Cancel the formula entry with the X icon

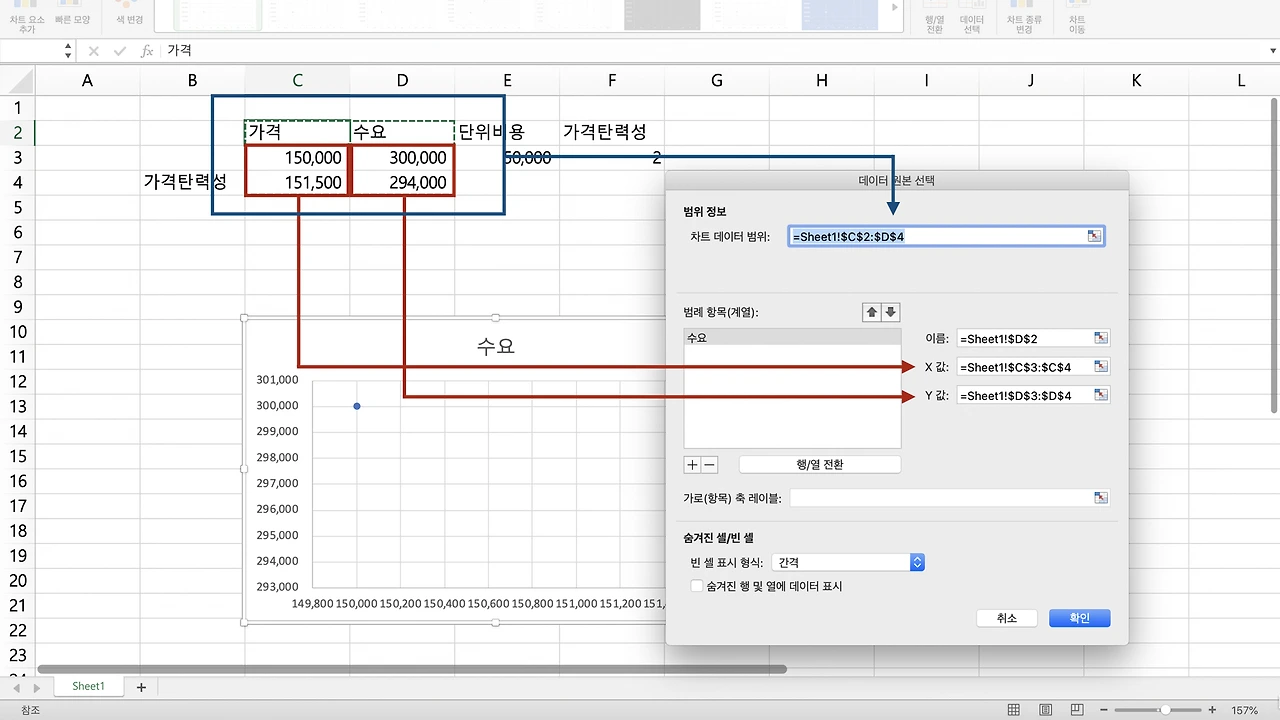click(x=94, y=50)
